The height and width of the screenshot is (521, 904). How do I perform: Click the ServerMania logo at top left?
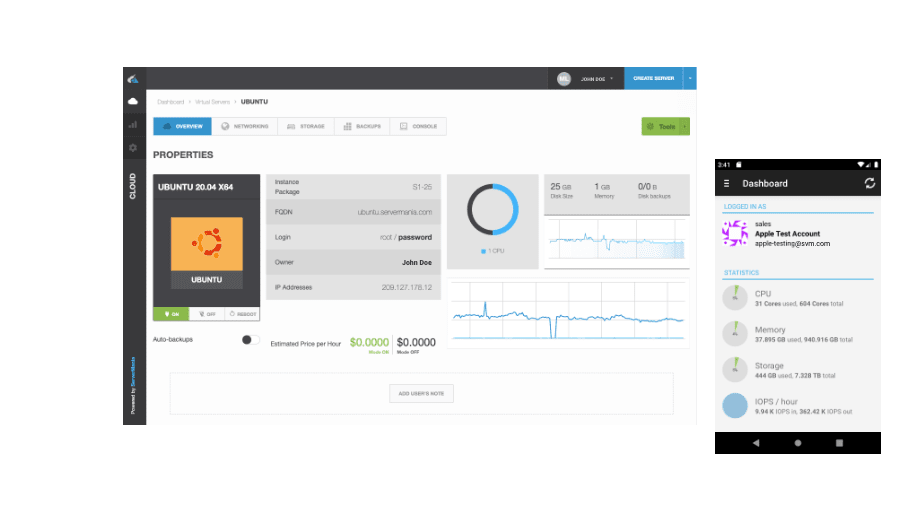coord(133,79)
